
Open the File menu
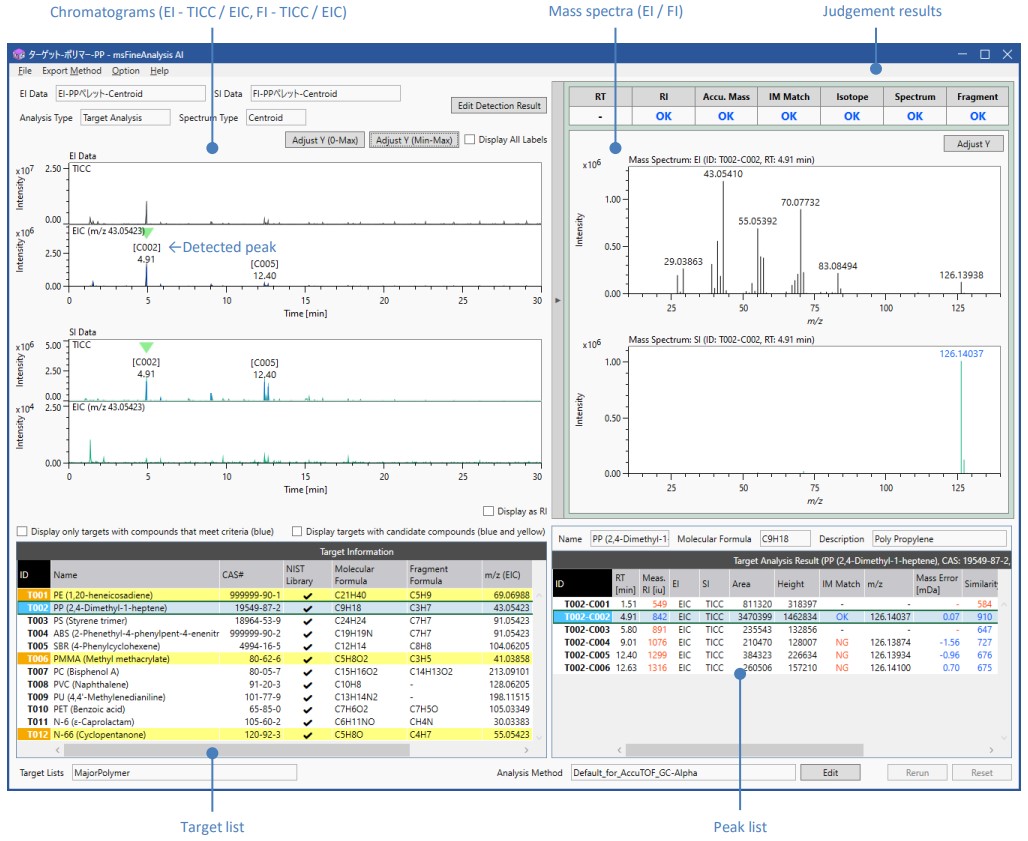pyautogui.click(x=24, y=71)
